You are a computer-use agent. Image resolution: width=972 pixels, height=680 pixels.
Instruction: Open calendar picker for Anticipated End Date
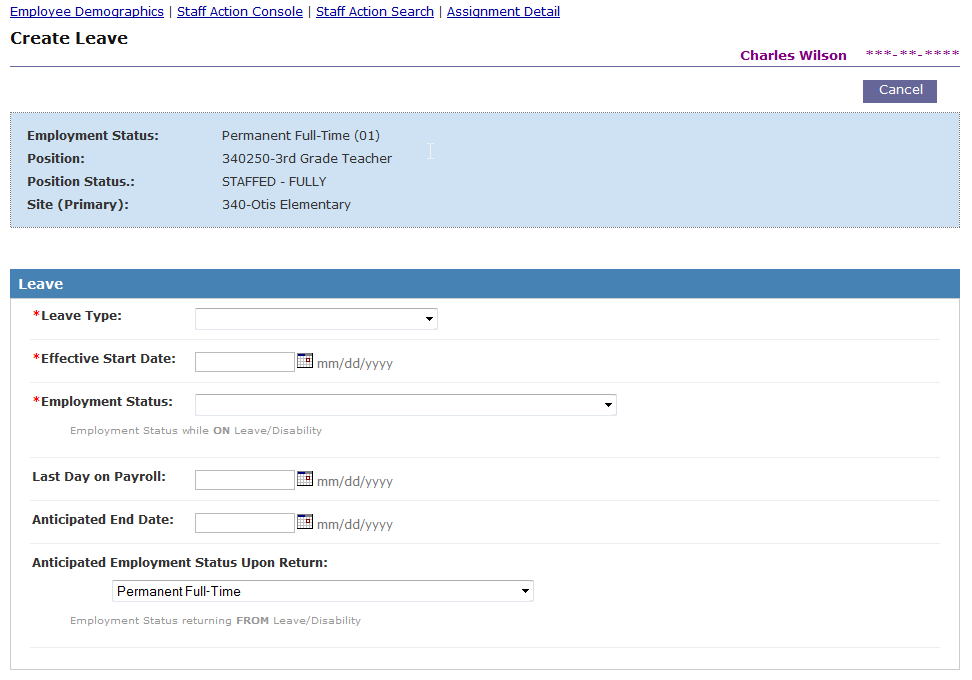tap(305, 522)
